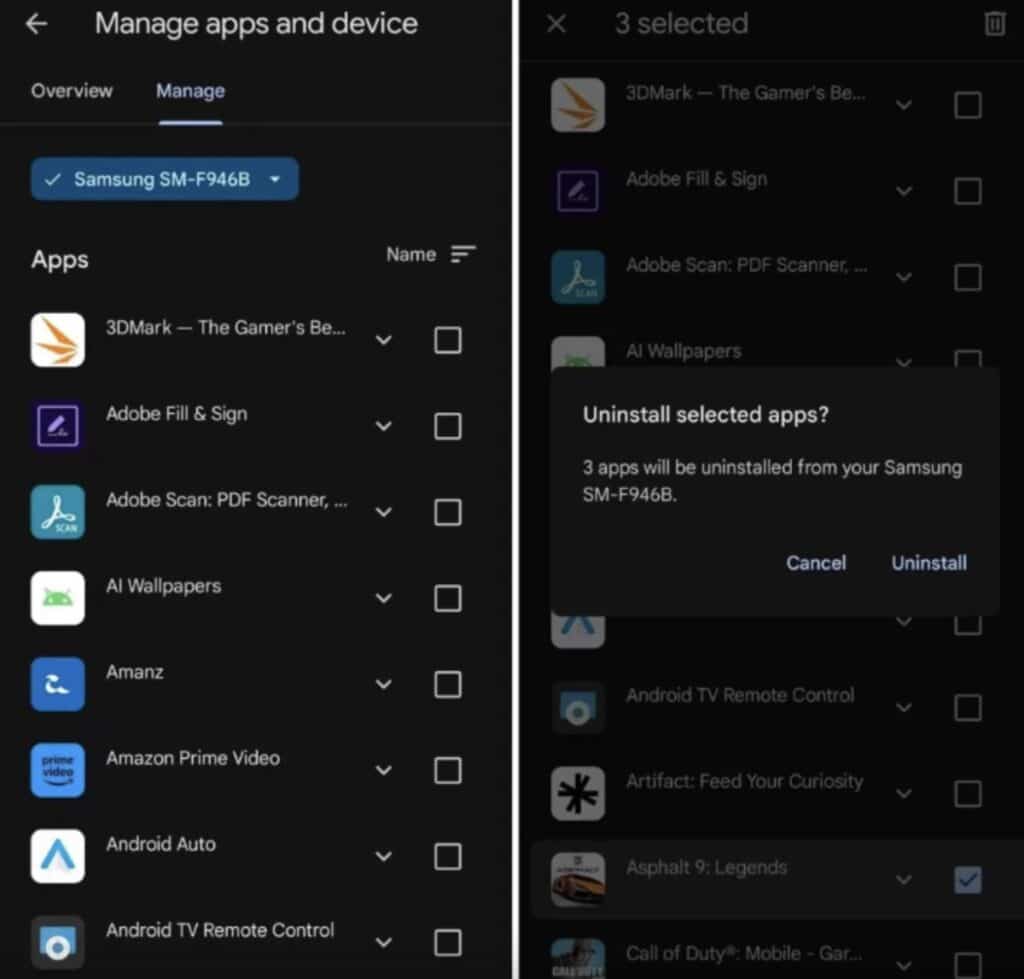This screenshot has width=1024, height=979.
Task: Open the Amanz app icon
Action: click(x=57, y=684)
